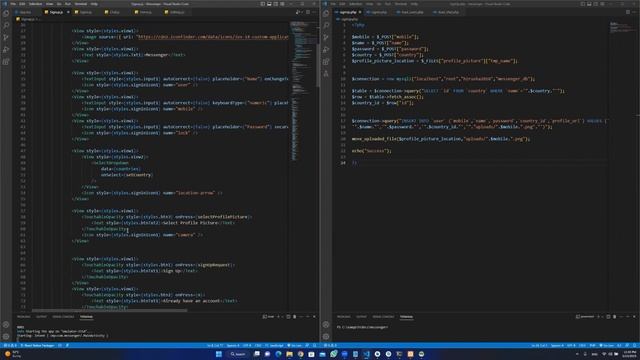Screen dimensions: 640x360
Task: Toggle secondary side bar in left window
Action: point(276,4)
